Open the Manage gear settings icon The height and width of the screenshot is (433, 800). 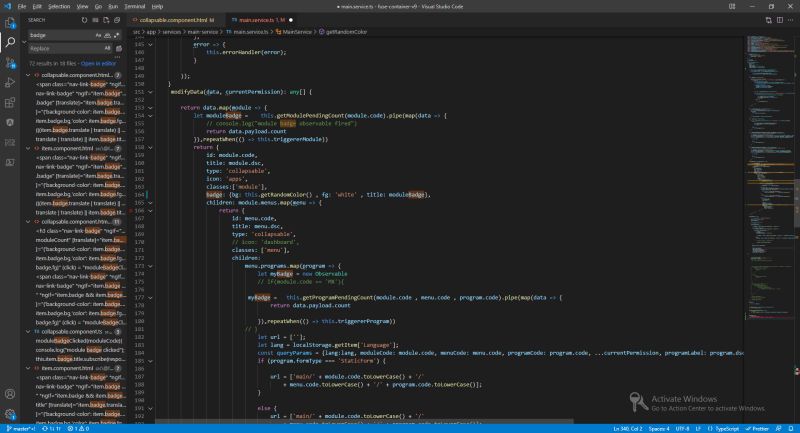(10, 414)
